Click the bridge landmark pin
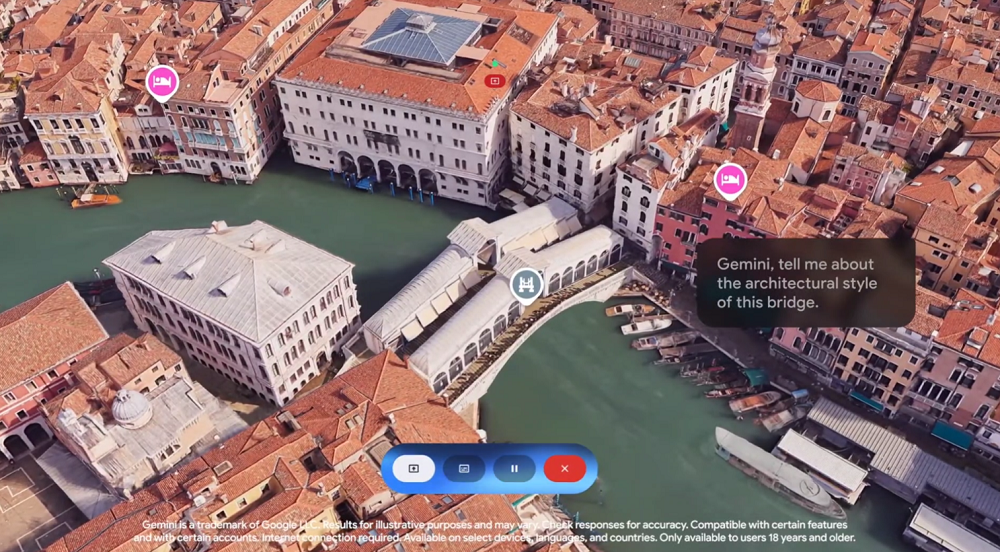This screenshot has width=1000, height=552. pyautogui.click(x=526, y=285)
